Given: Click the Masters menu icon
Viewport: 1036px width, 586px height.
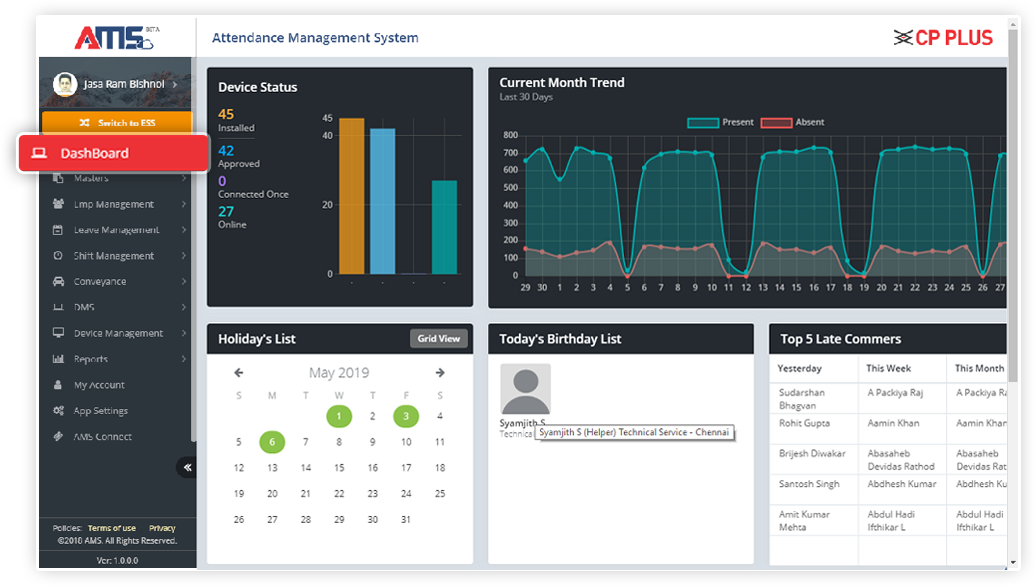Looking at the screenshot, I should [58, 178].
